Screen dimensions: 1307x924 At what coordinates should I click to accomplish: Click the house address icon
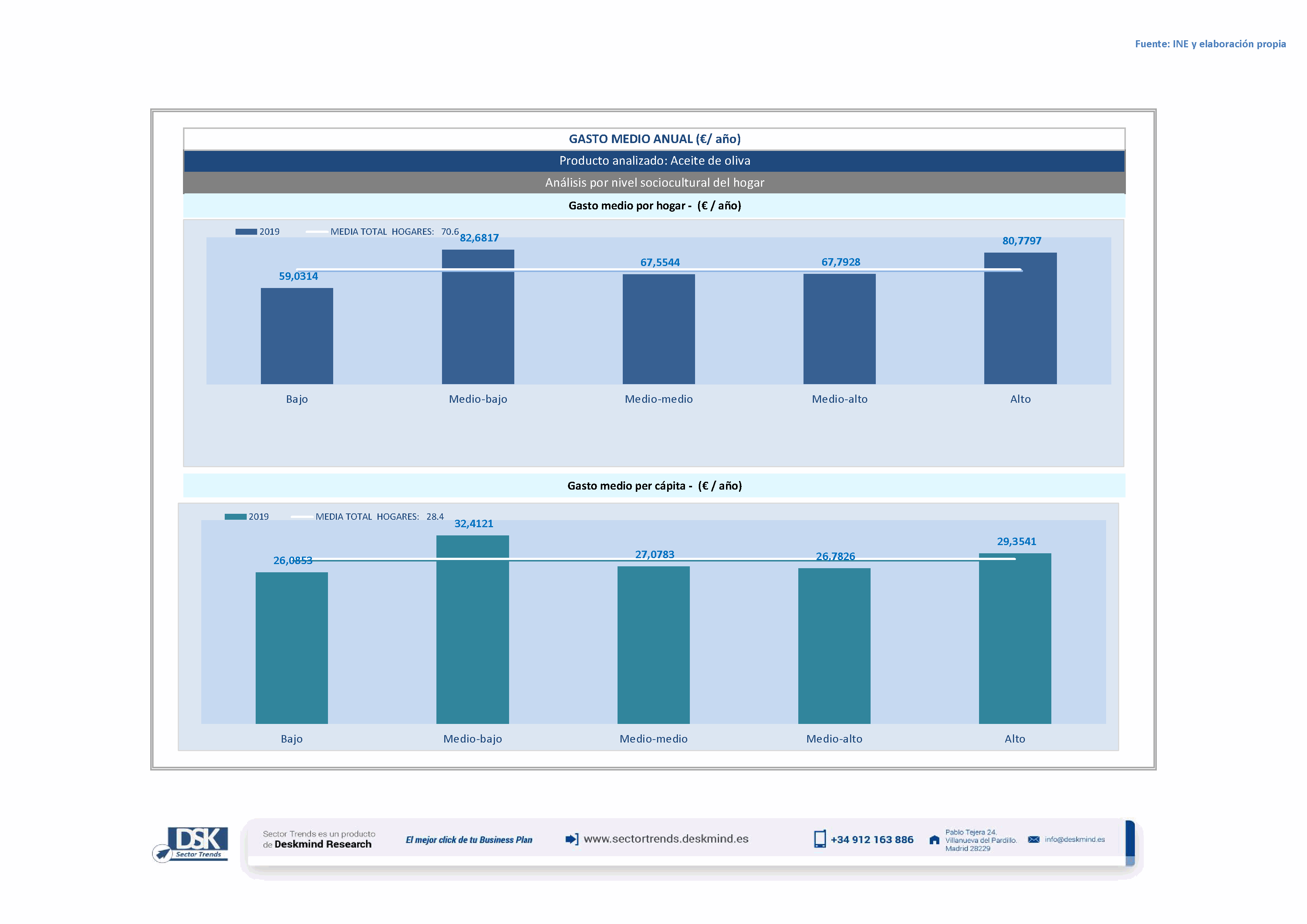coord(934,840)
